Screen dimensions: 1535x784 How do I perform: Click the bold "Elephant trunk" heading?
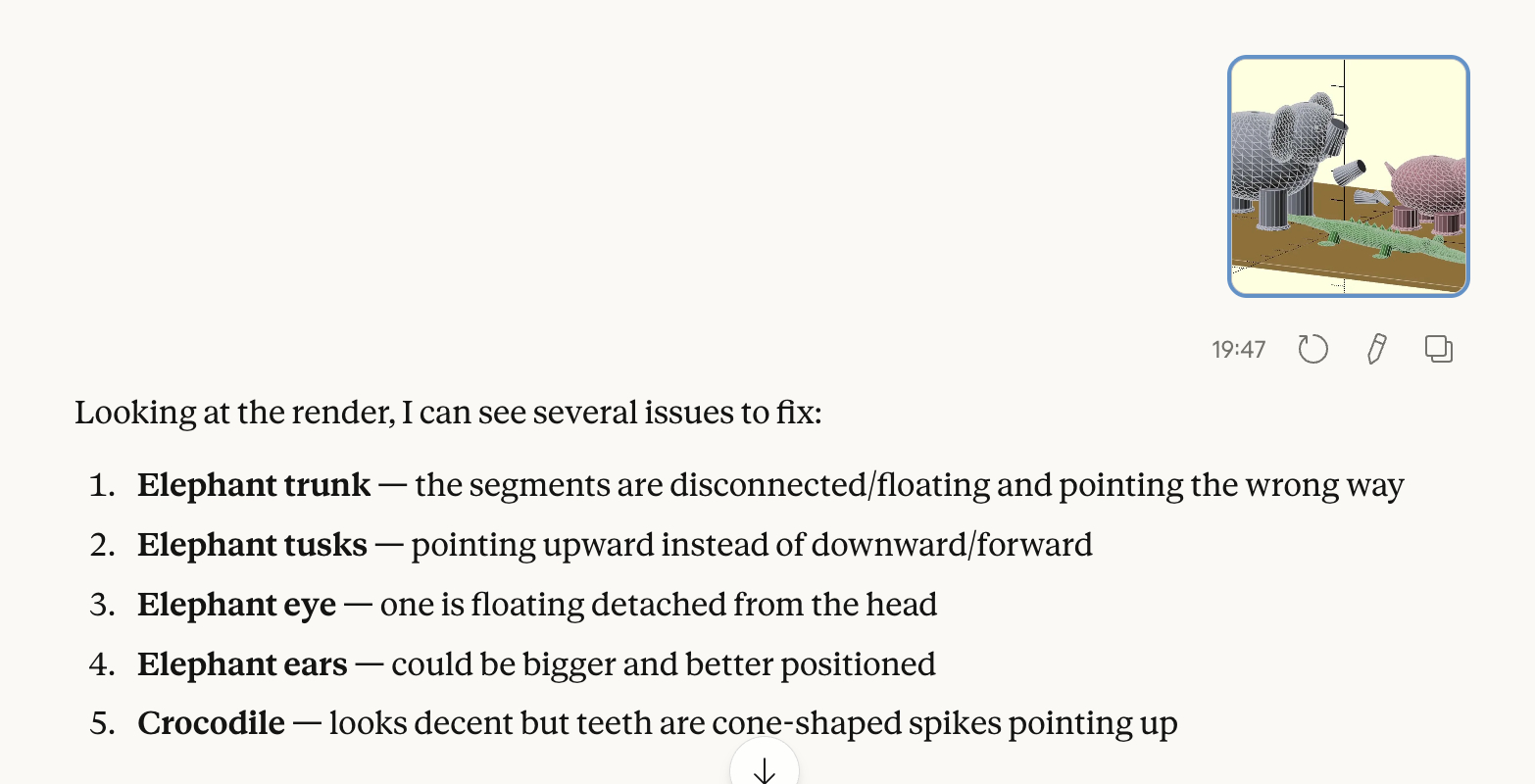click(254, 485)
